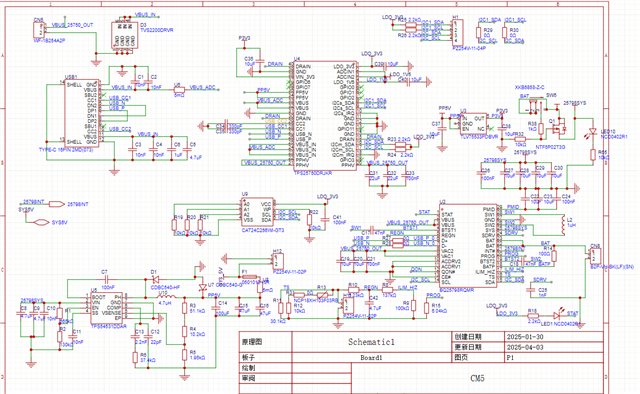Select the LED10 diode symbol

click(593, 133)
